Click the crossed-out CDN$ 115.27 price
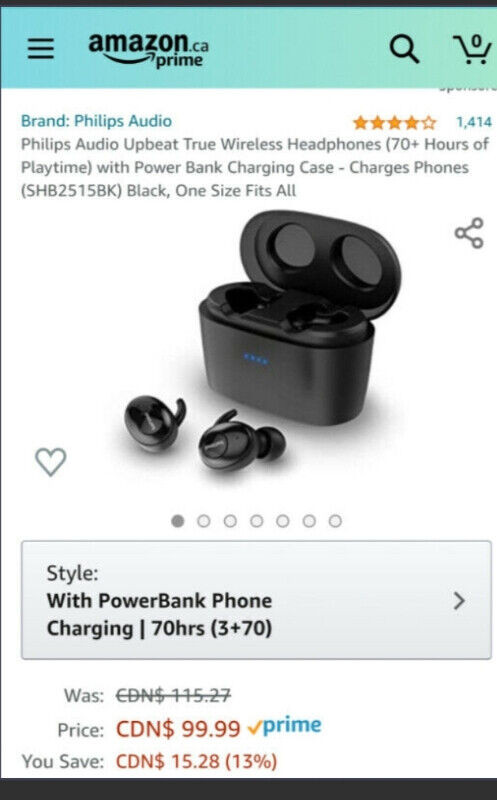 (x=173, y=694)
